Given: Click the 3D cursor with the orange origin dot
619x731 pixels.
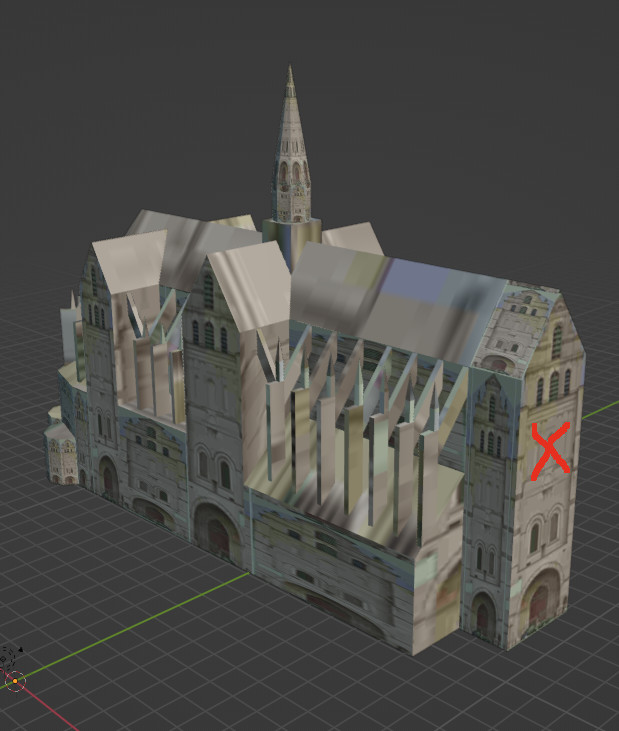Looking at the screenshot, I should (15, 681).
